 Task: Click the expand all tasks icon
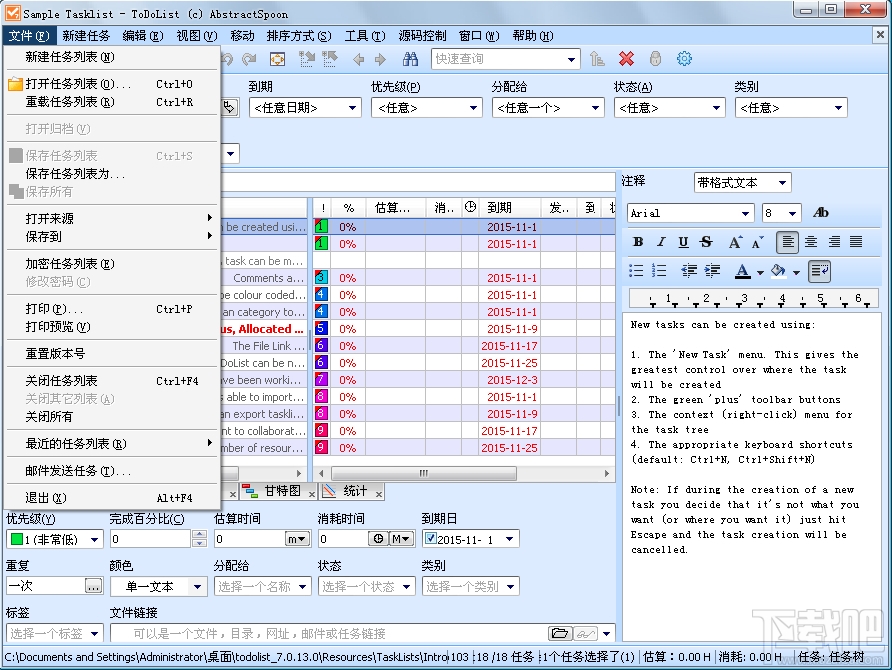(307, 59)
